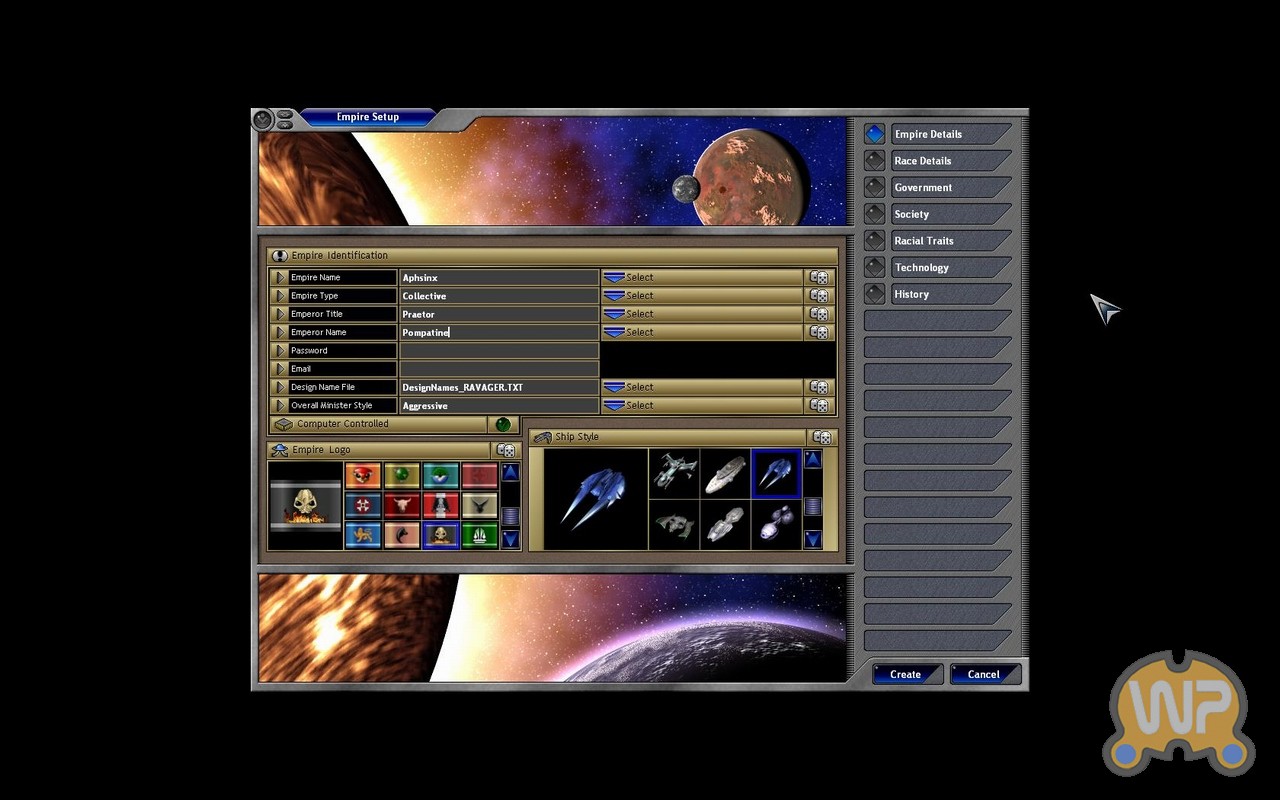Click the dice icon for Emperor Title
Image resolution: width=1280 pixels, height=800 pixels.
[x=819, y=314]
